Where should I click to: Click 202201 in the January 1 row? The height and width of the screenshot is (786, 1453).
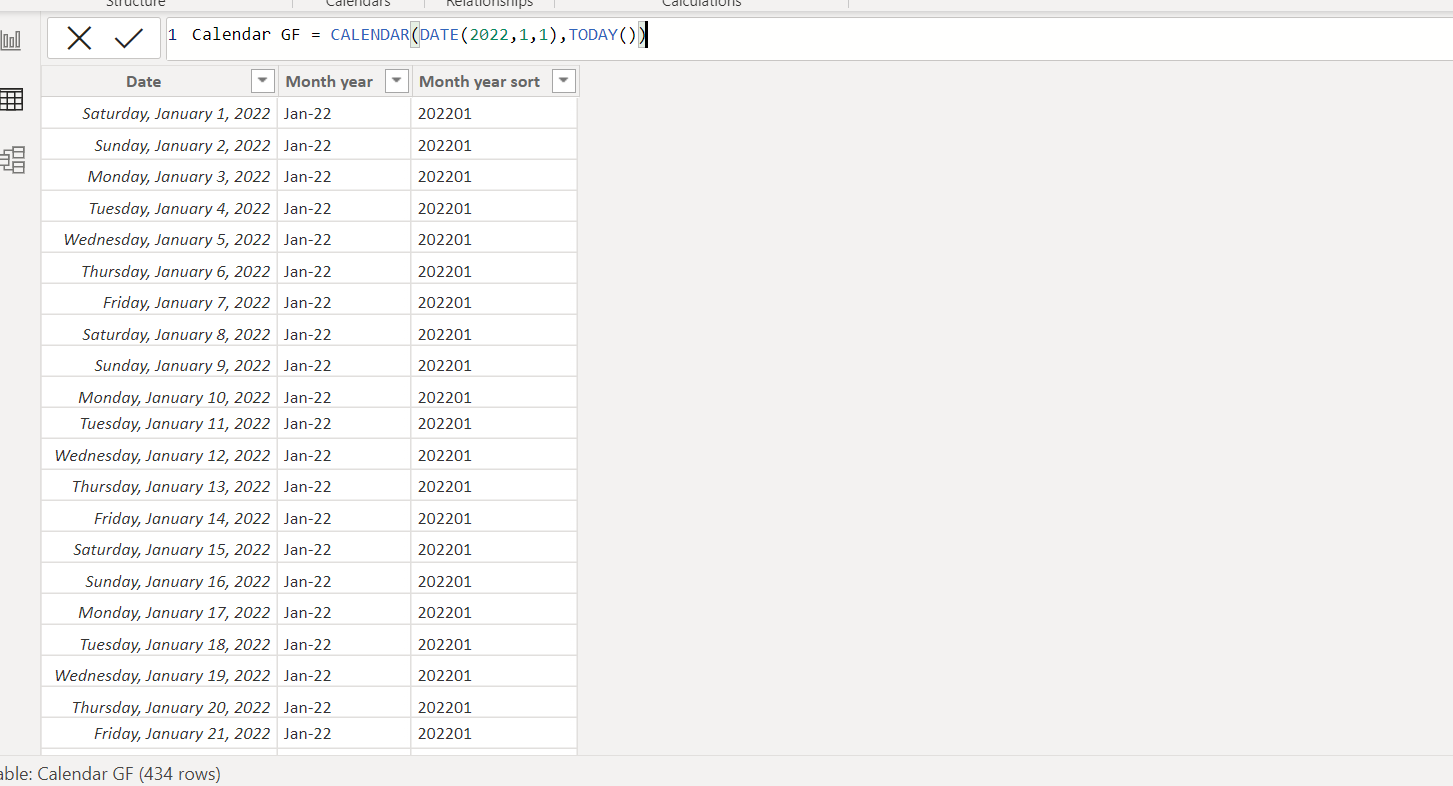click(x=494, y=113)
